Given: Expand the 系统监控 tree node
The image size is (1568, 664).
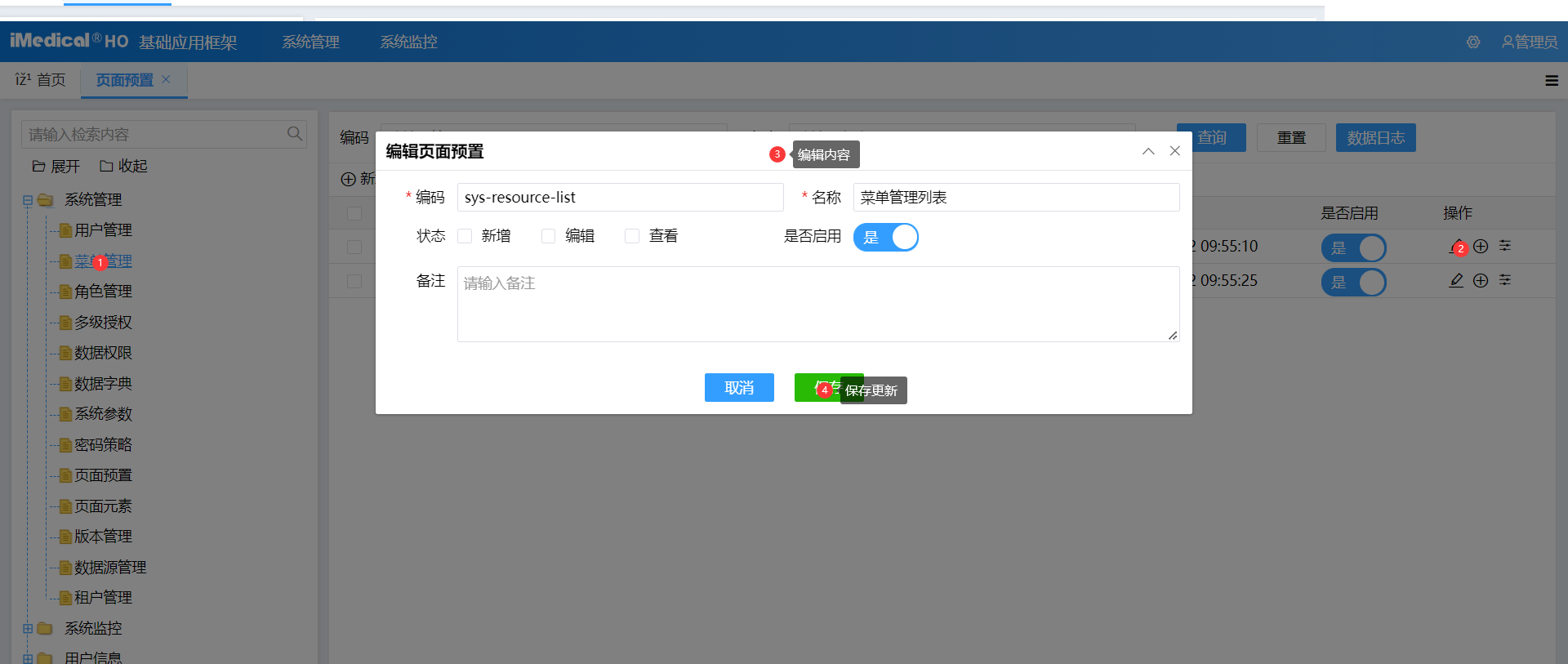Looking at the screenshot, I should point(28,628).
